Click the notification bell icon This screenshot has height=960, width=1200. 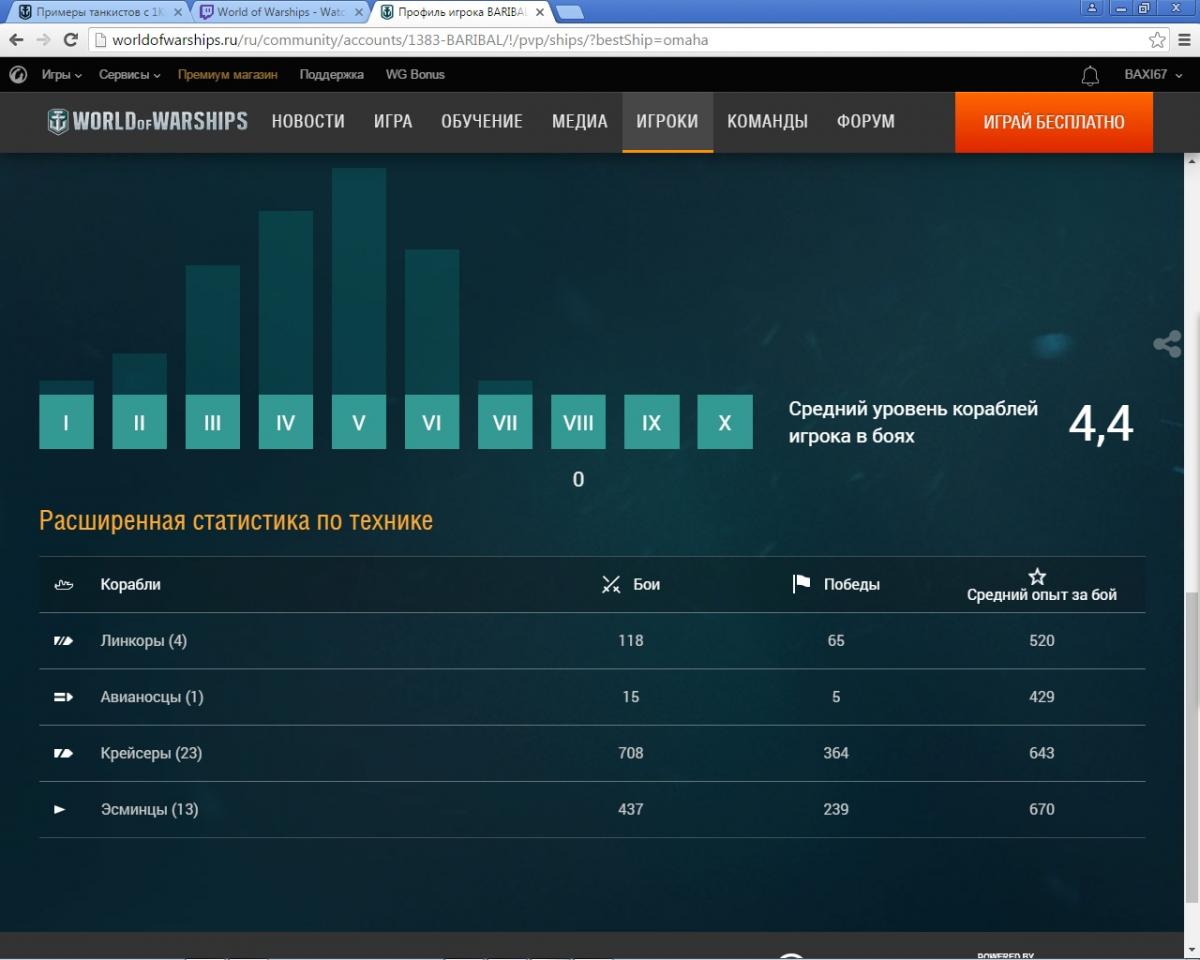click(1090, 75)
